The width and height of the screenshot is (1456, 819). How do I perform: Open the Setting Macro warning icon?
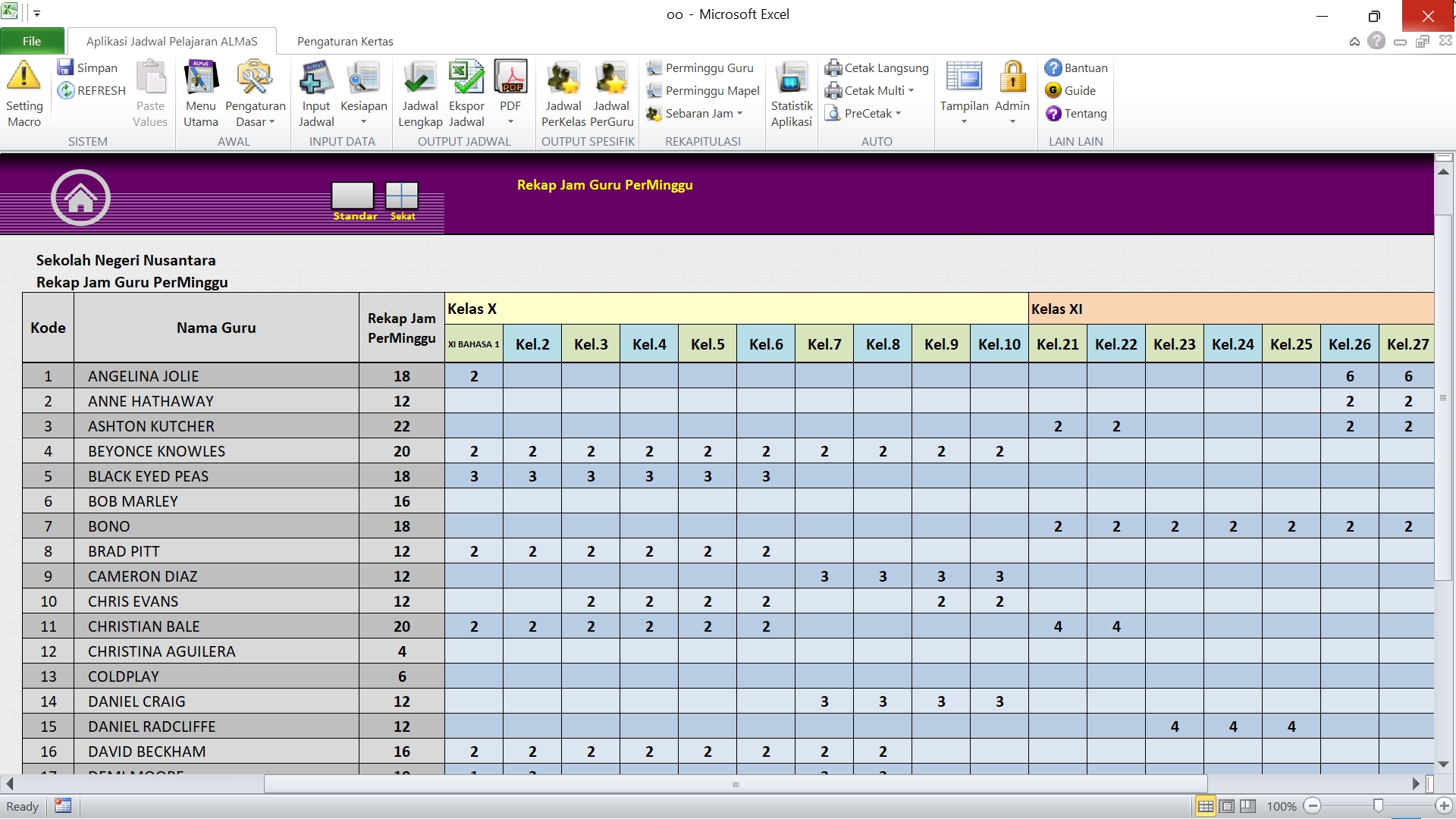[x=24, y=77]
